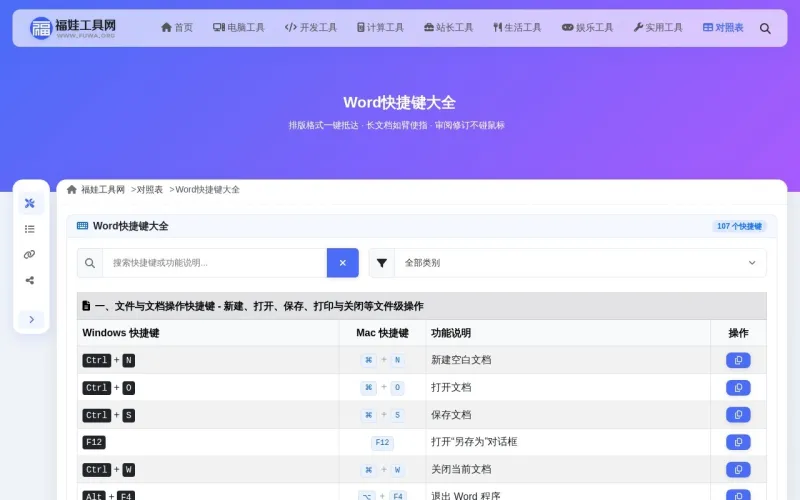Open the 电脑工具 menu
800x500 pixels.
click(239, 28)
